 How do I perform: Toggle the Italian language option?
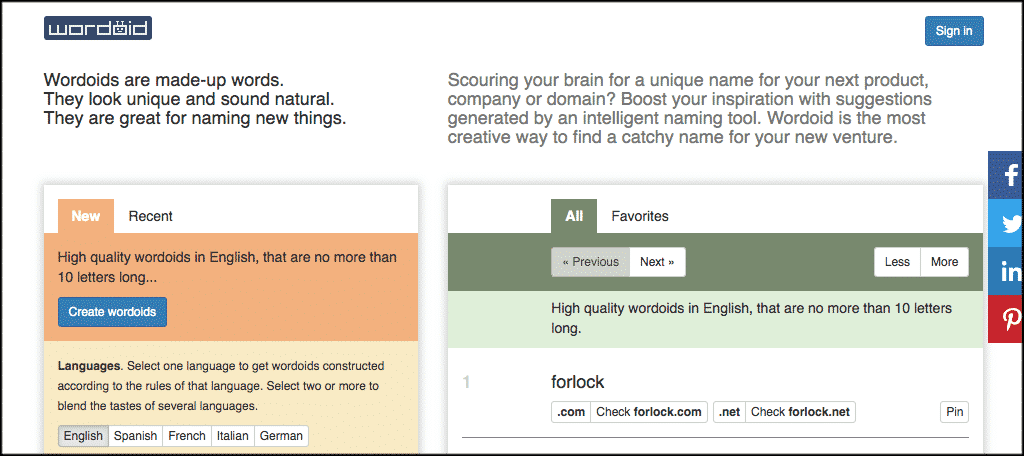(232, 436)
